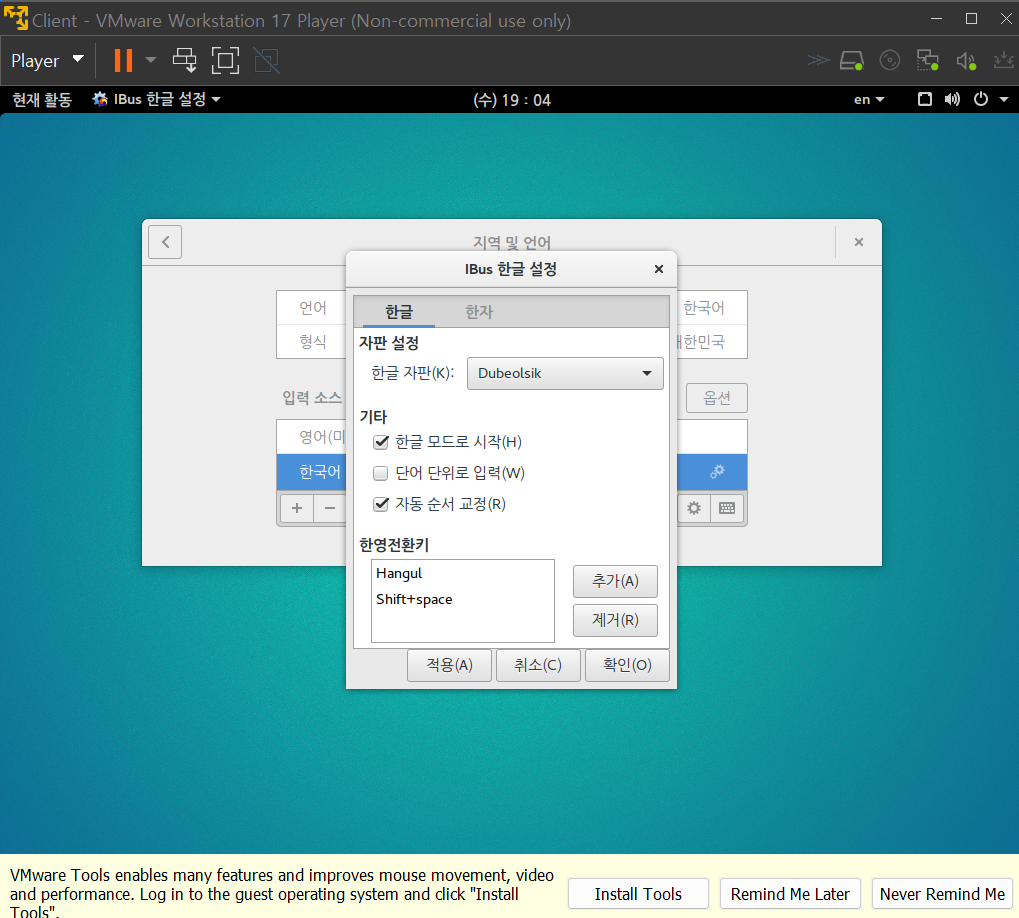
Task: Open the IBus 한글 설정 app menu
Action: [157, 99]
